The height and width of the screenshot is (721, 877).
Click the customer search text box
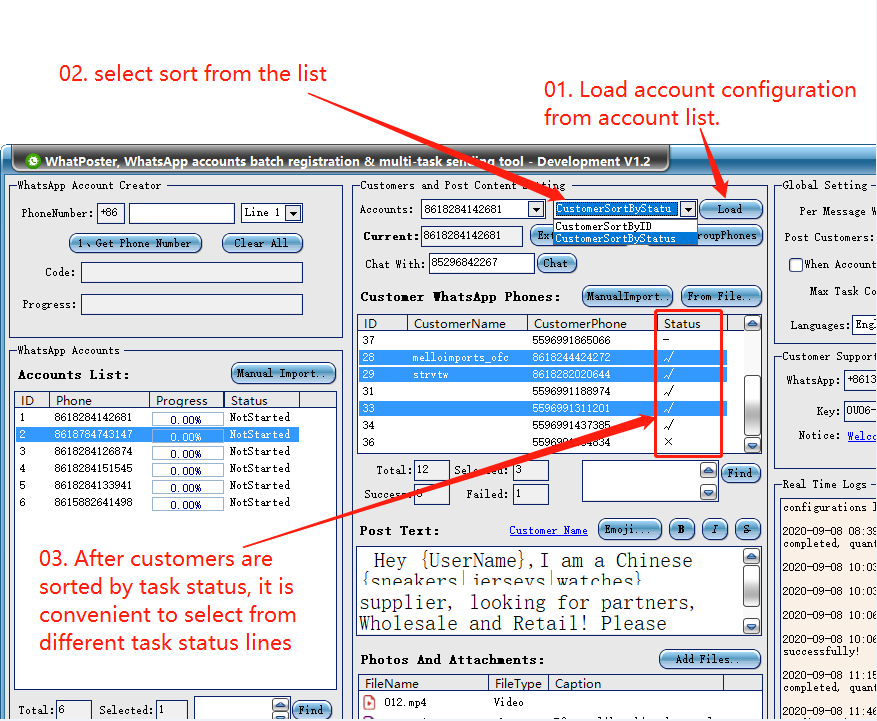point(641,481)
